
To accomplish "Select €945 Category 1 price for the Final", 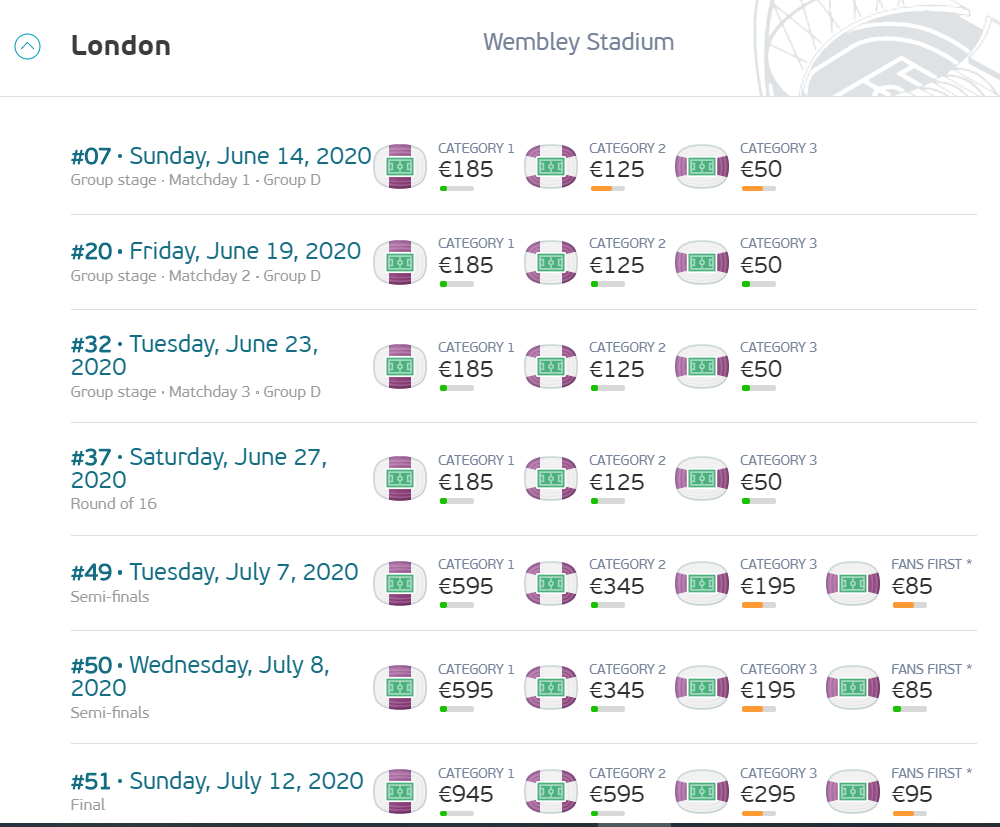I will tap(466, 794).
